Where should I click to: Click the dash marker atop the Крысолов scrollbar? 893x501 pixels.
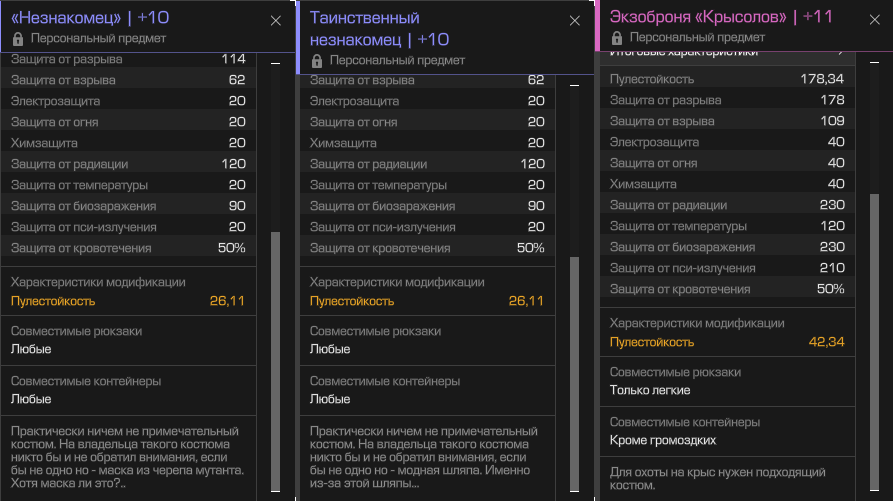point(874,62)
